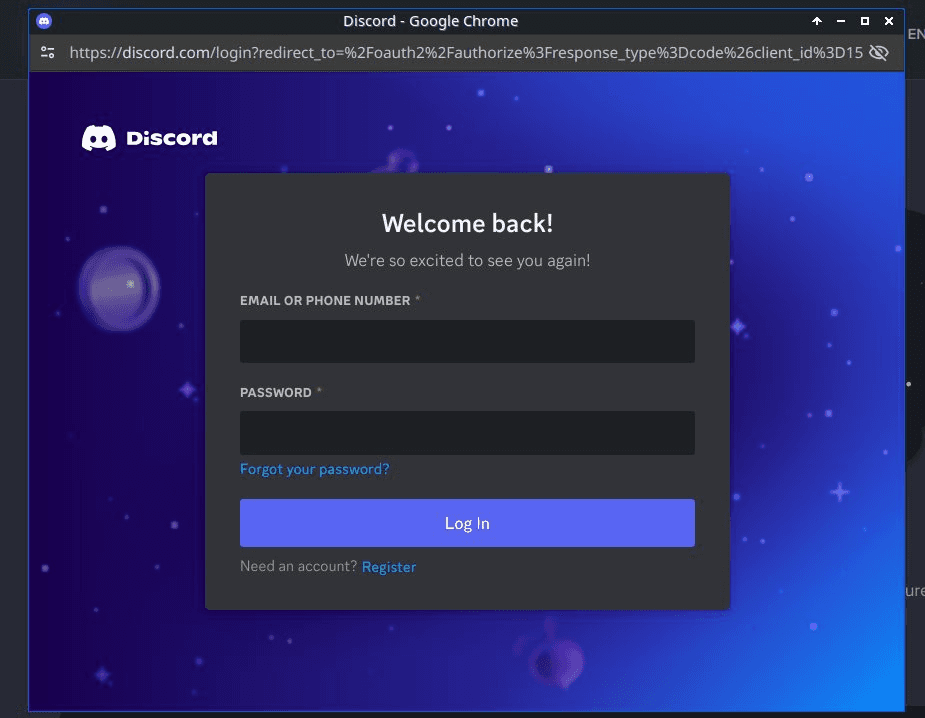
Task: Focus the Password input field
Action: pos(467,432)
